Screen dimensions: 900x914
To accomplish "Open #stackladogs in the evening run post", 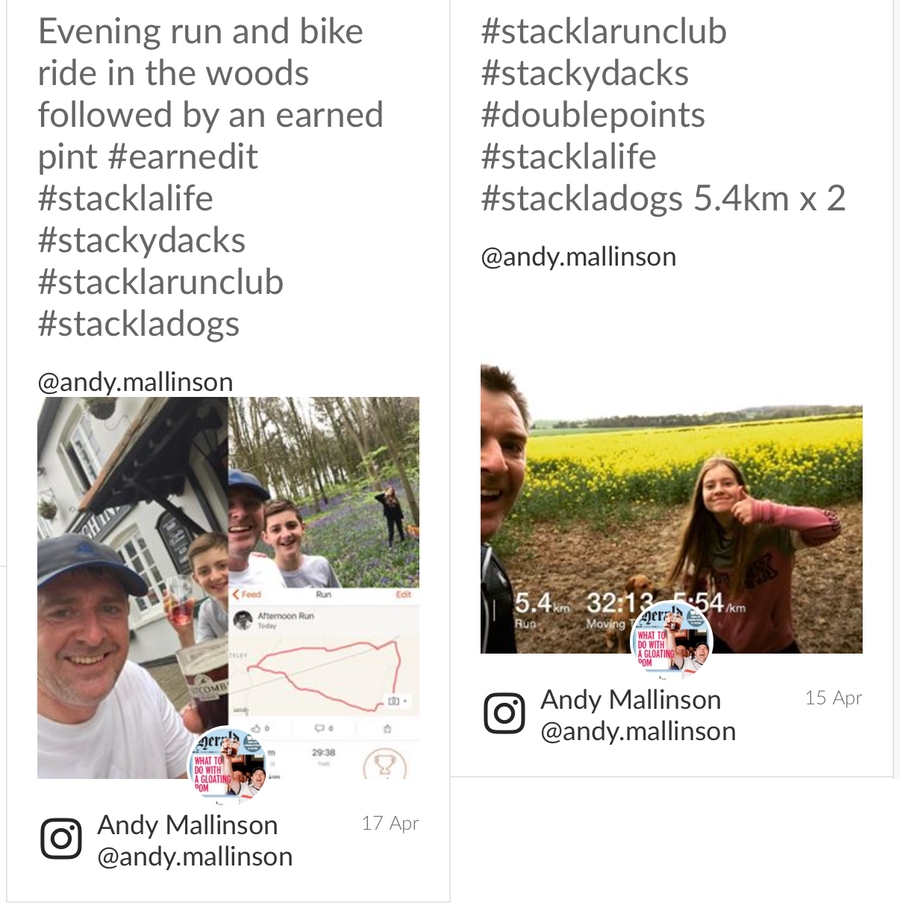I will pos(139,323).
